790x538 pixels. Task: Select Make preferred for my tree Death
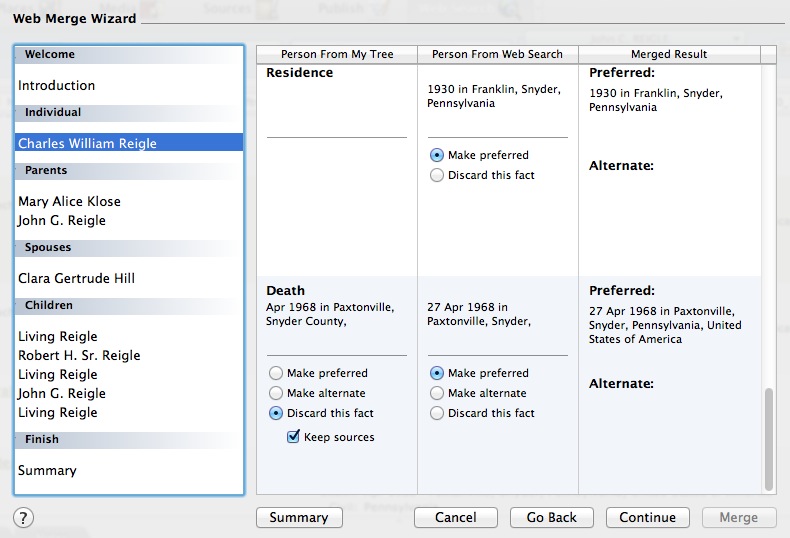pos(276,373)
